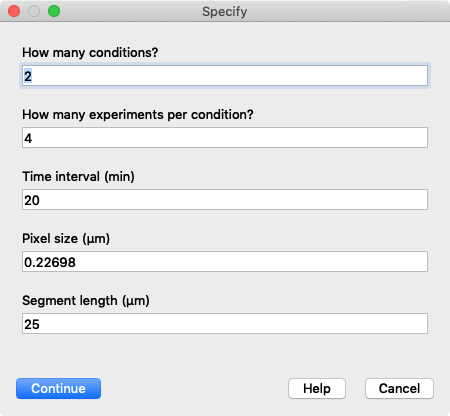Close the window with the red button
Screen dimensions: 450x416
(14, 11)
